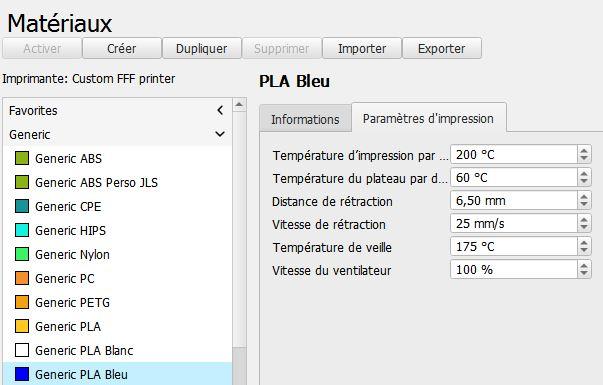
Task: Expand the Favorites category chevron
Action: tap(220, 110)
